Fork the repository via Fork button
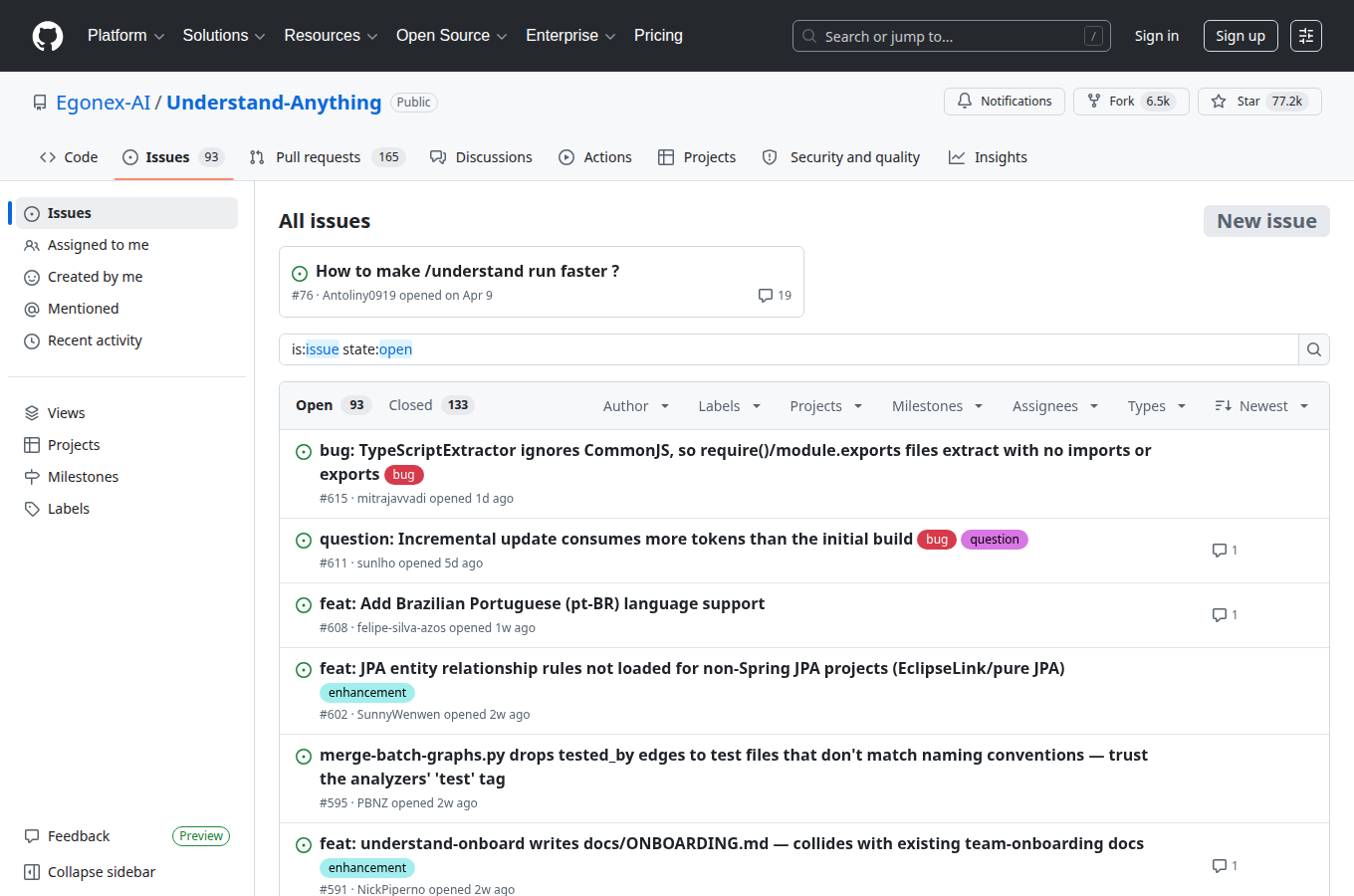Viewport: 1354px width, 896px height. (1131, 102)
